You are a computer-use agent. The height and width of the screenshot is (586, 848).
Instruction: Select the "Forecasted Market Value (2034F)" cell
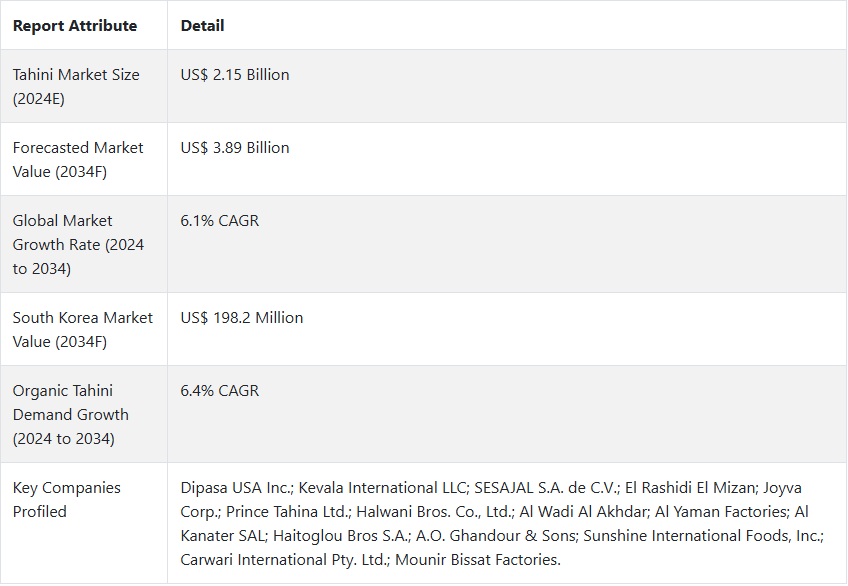78,160
